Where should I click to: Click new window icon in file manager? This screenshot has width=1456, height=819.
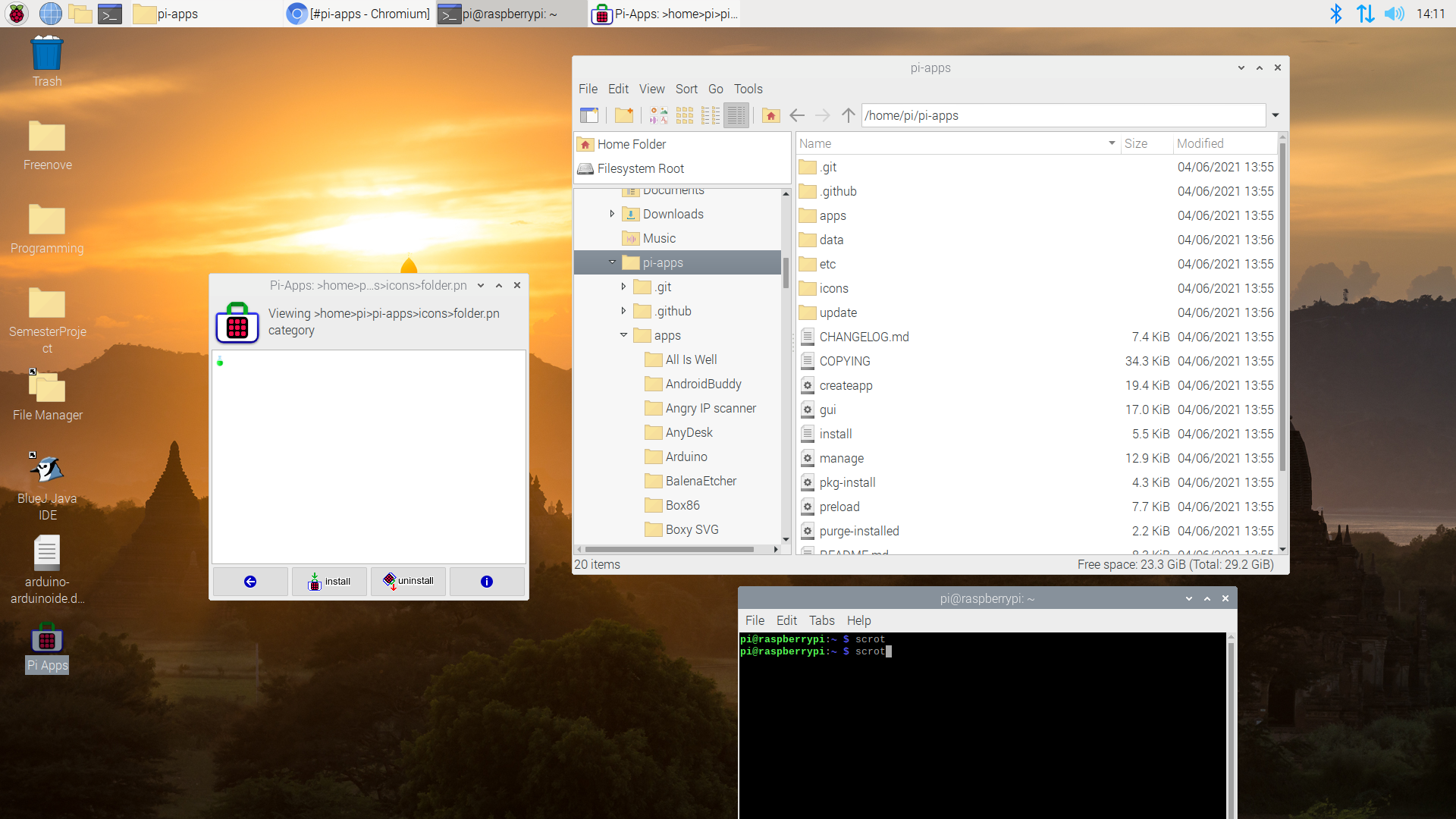pos(589,115)
